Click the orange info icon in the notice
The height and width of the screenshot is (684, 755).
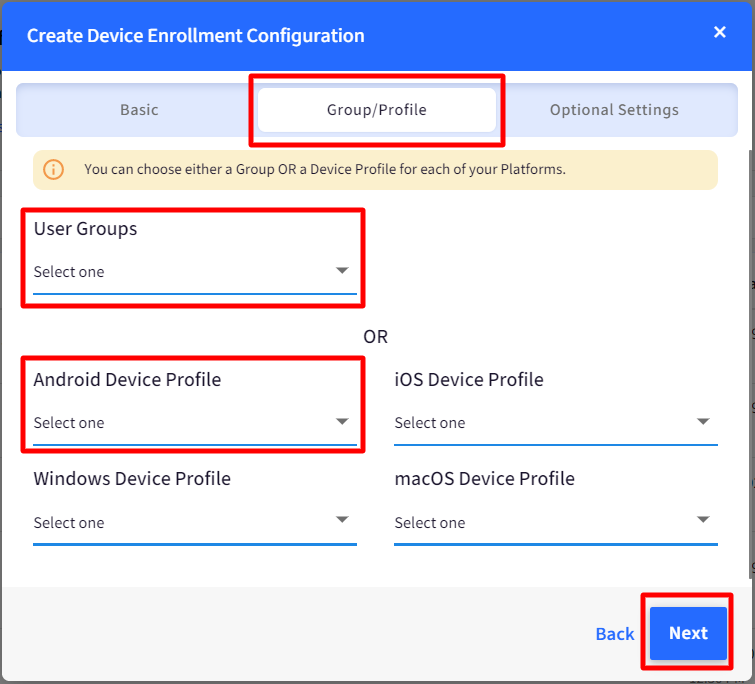pyautogui.click(x=53, y=169)
